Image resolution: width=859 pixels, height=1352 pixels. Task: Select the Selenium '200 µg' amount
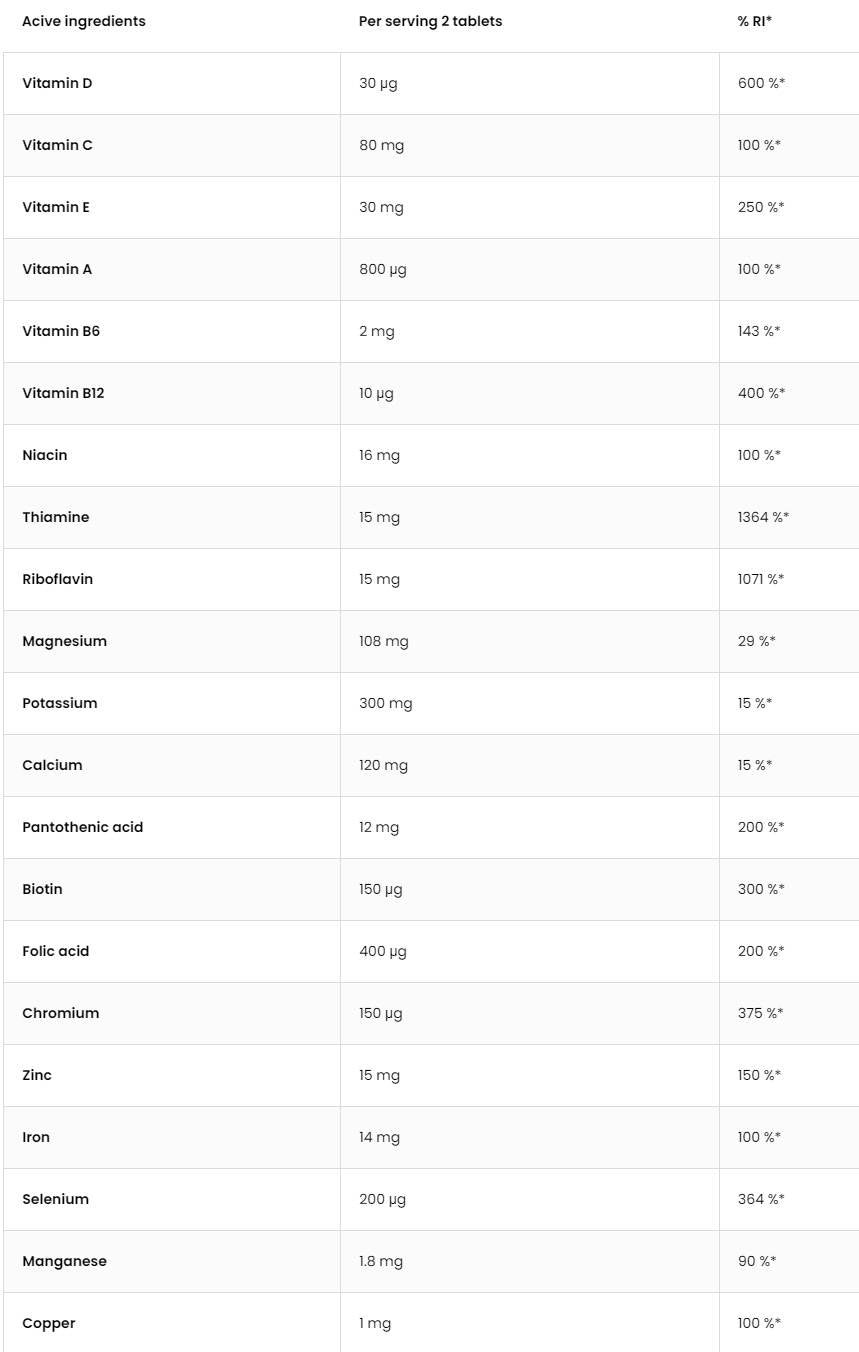382,1199
